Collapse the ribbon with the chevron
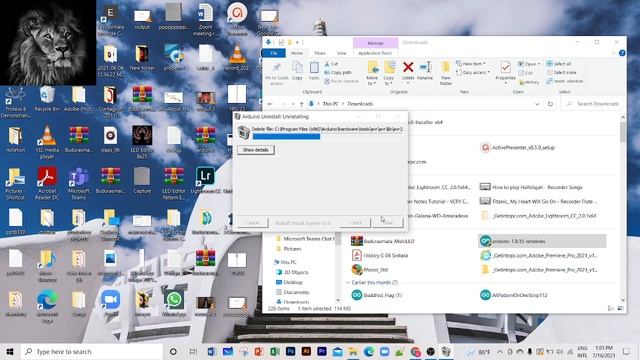The height and width of the screenshot is (360, 640). [x=613, y=53]
